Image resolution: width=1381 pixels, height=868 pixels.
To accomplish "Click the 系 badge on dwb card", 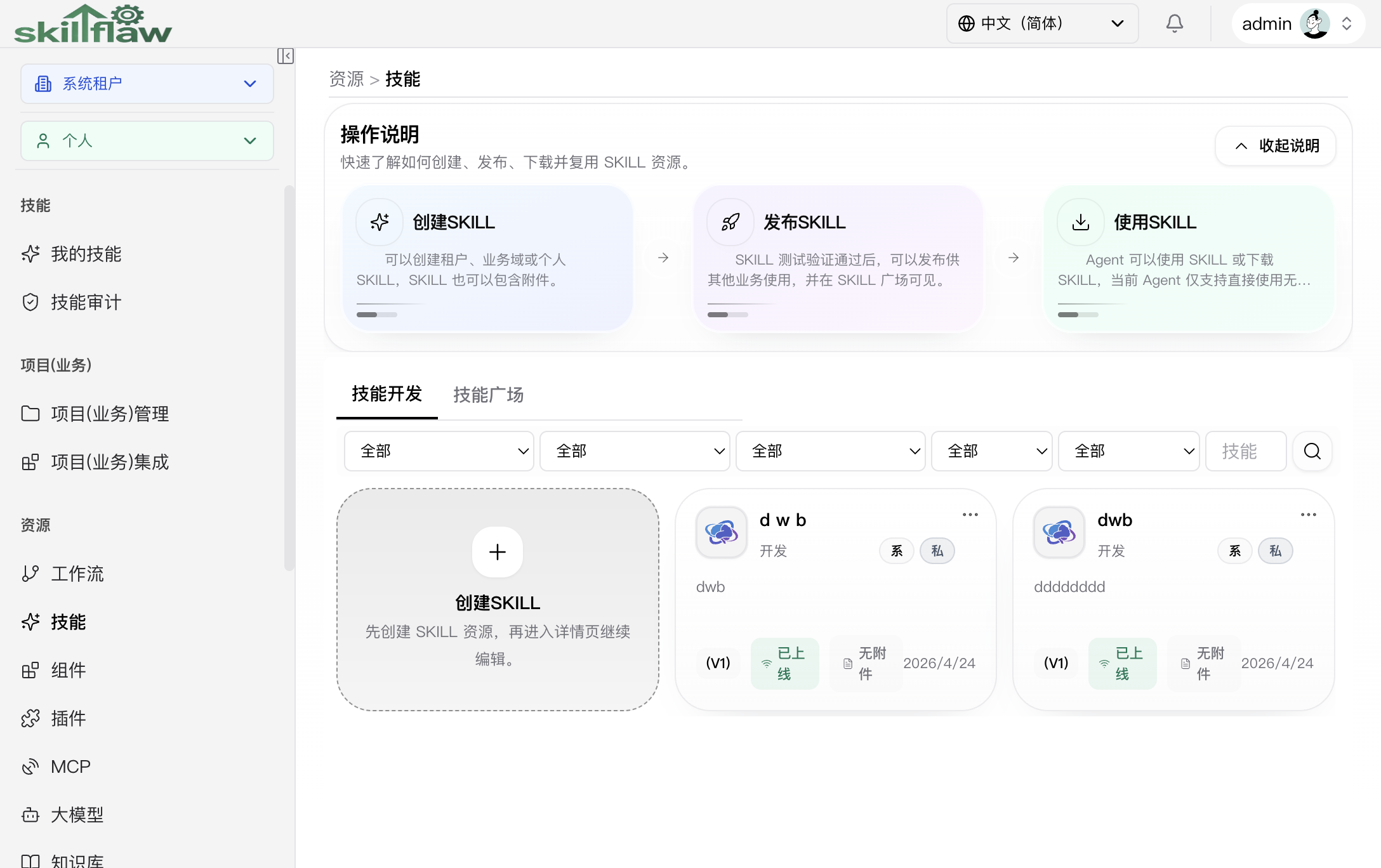I will click(x=1234, y=551).
